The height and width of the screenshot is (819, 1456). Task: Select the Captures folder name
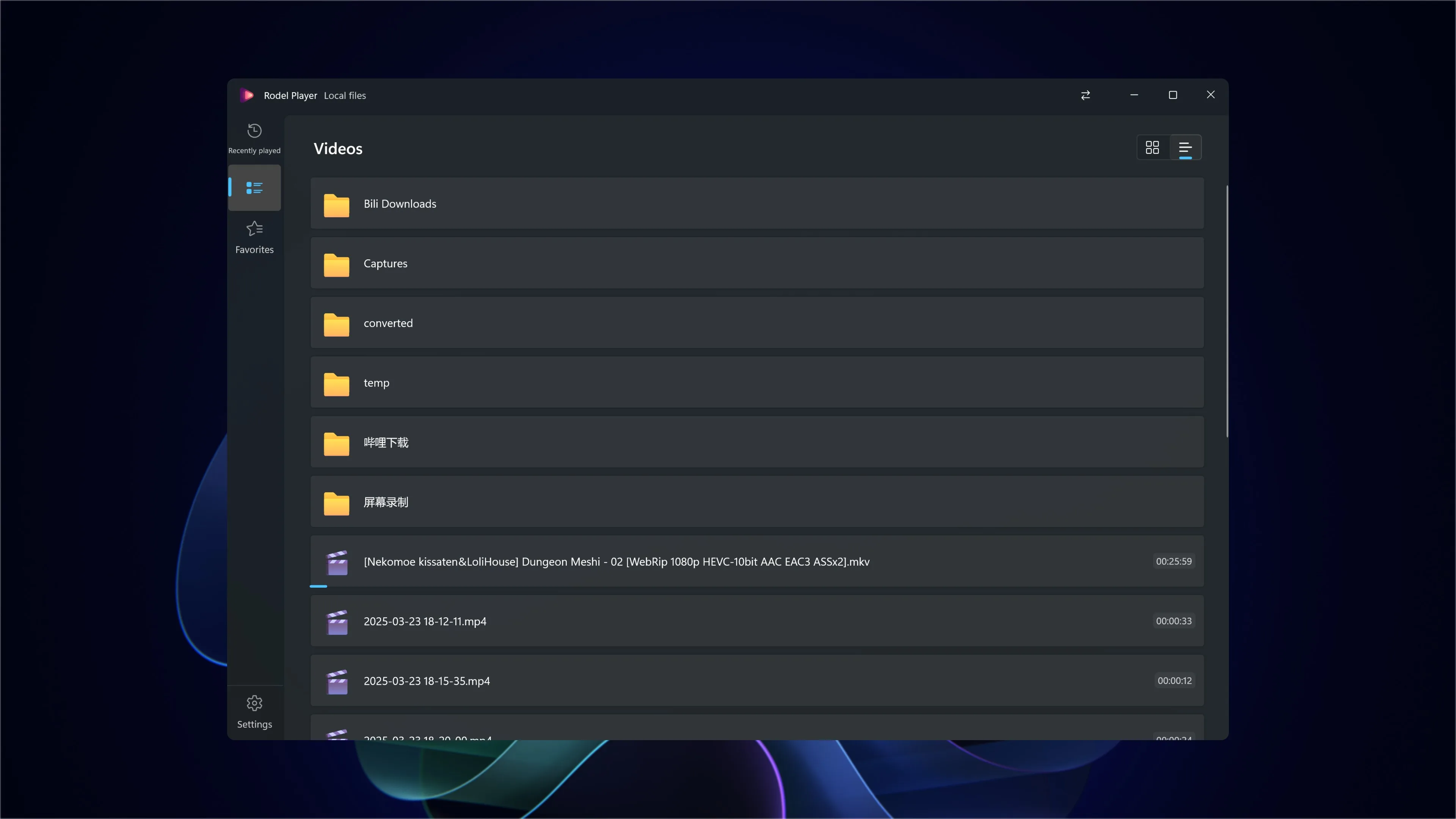pyautogui.click(x=386, y=264)
